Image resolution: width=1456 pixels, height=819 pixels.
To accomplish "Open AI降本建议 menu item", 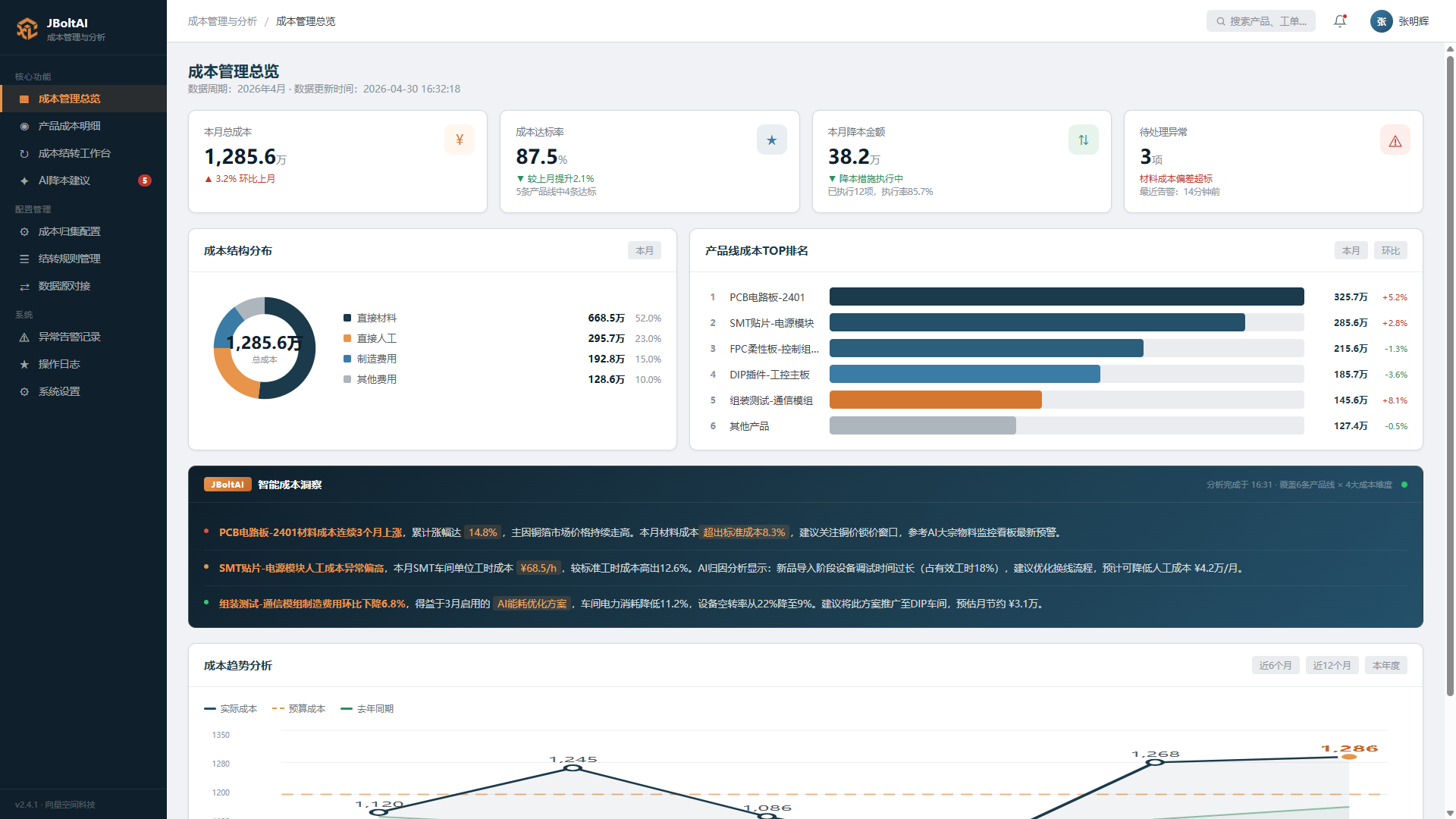I will coord(83,180).
